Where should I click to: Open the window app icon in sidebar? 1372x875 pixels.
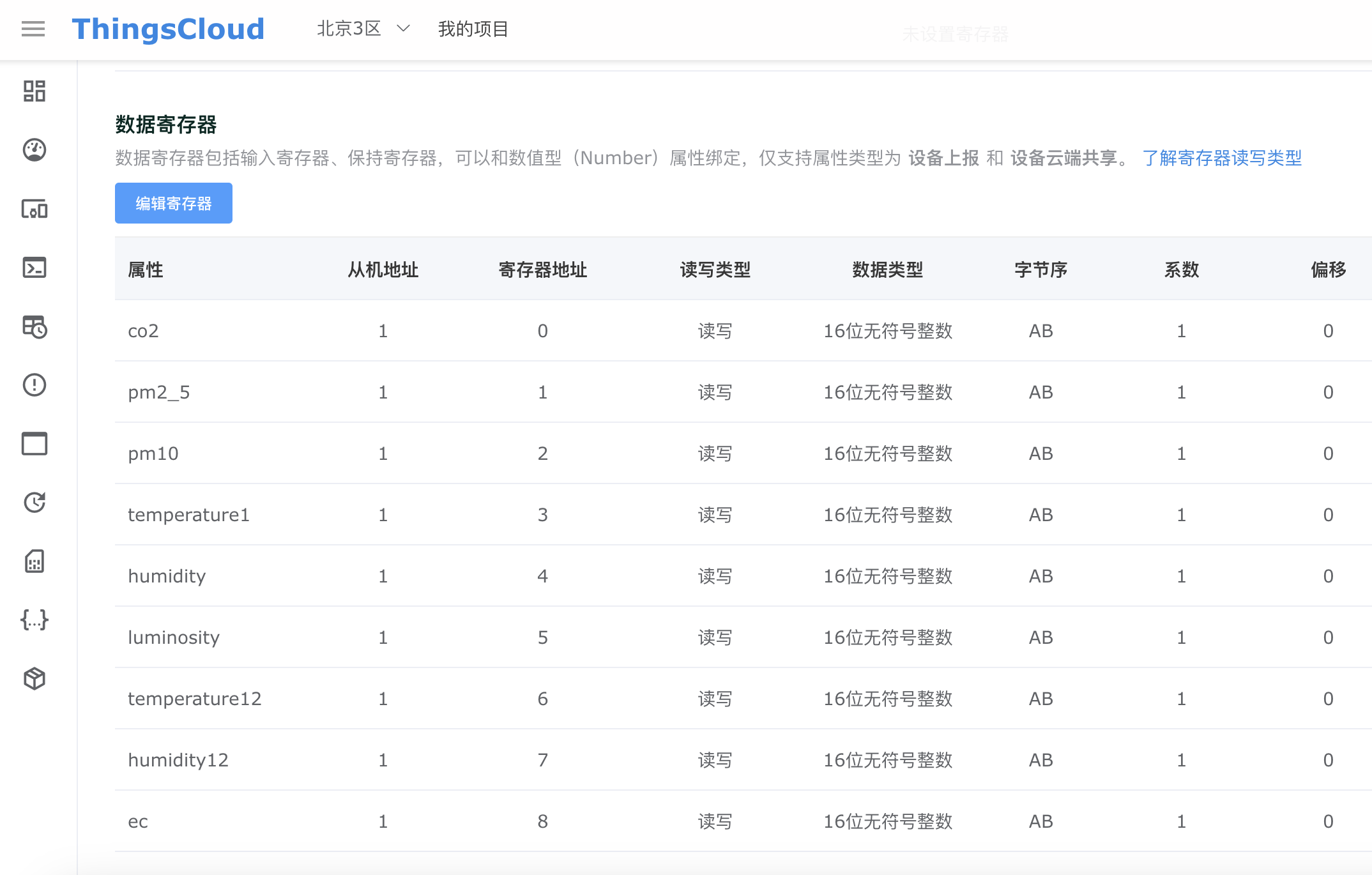(x=34, y=444)
